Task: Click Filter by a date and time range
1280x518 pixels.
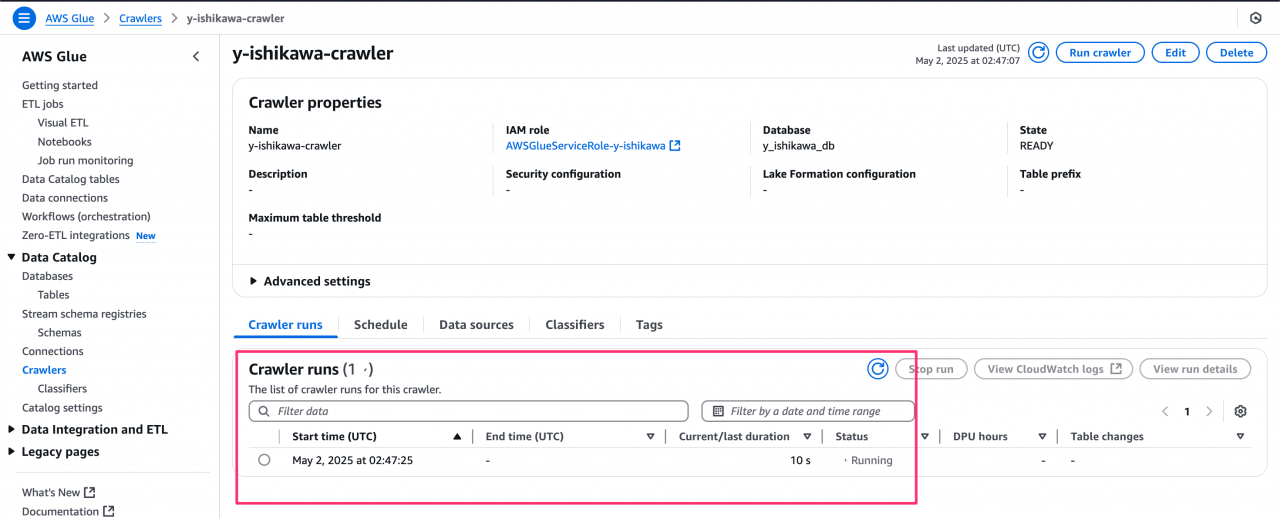Action: tap(808, 411)
